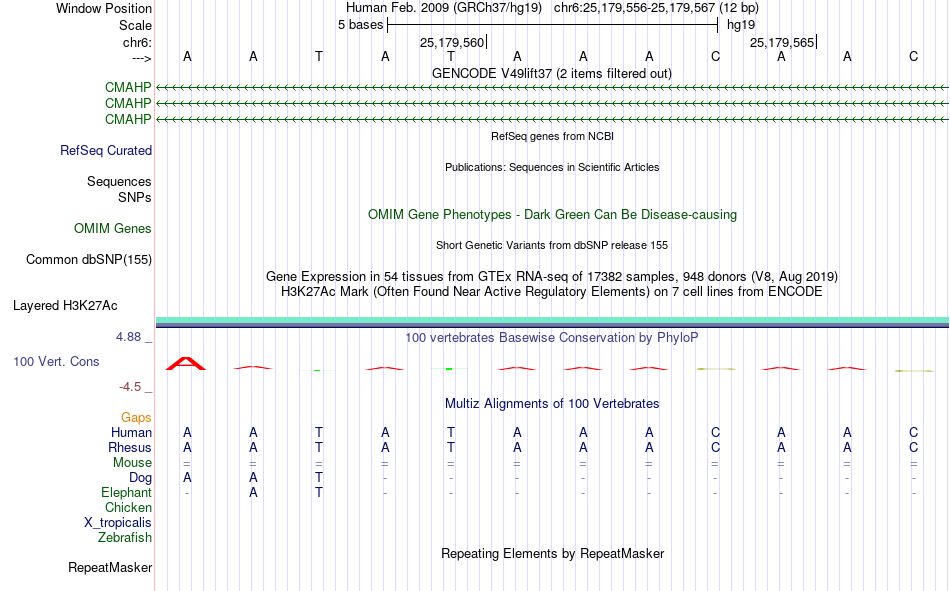The width and height of the screenshot is (950, 591).
Task: Click the Common dbSNP(155) label
Action: click(x=89, y=259)
